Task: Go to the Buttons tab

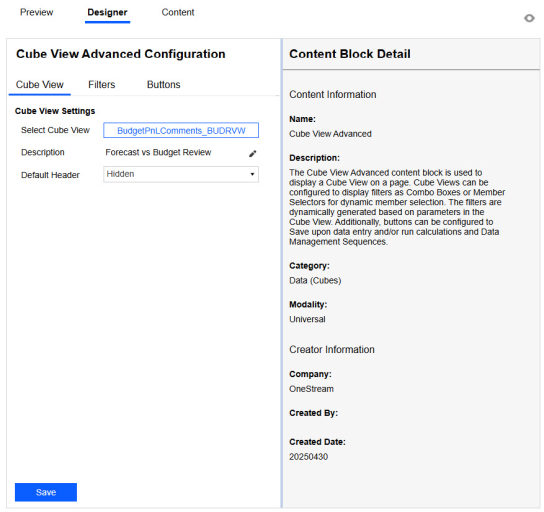Action: (x=163, y=85)
